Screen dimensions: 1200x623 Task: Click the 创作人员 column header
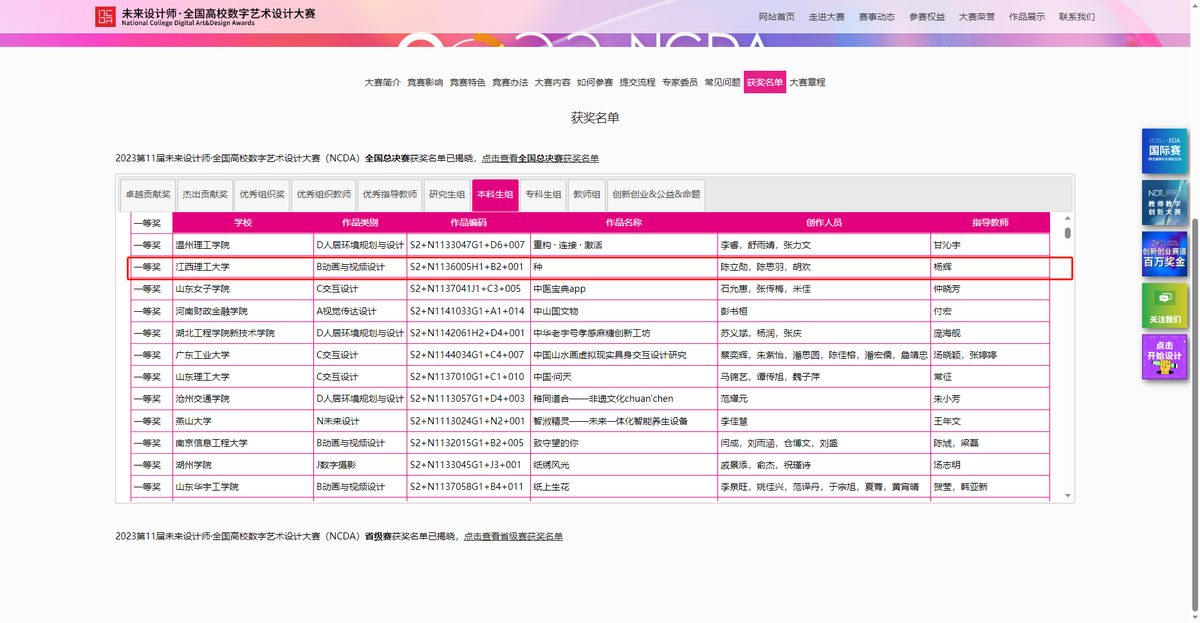coord(824,222)
